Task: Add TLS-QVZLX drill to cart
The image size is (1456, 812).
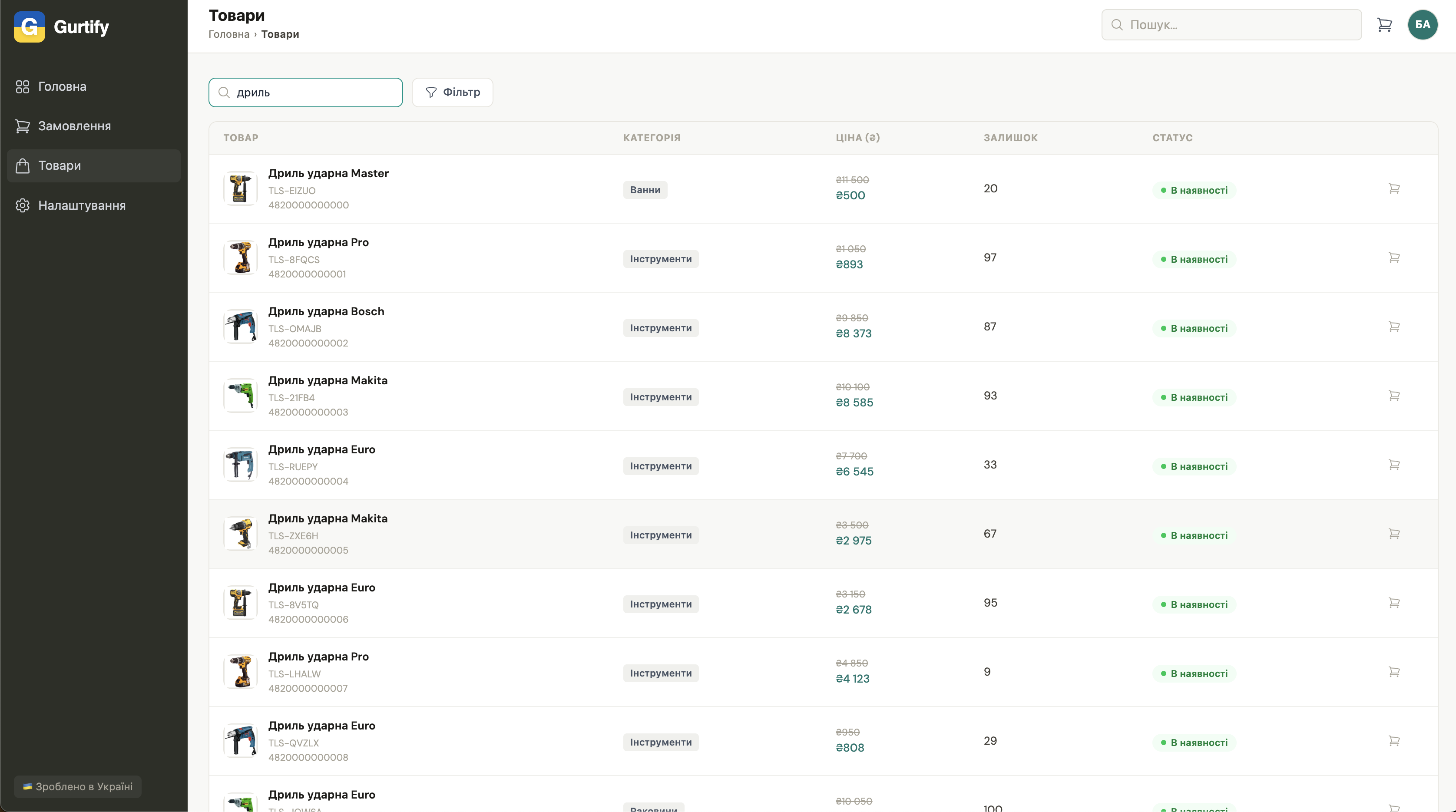Action: [1394, 741]
